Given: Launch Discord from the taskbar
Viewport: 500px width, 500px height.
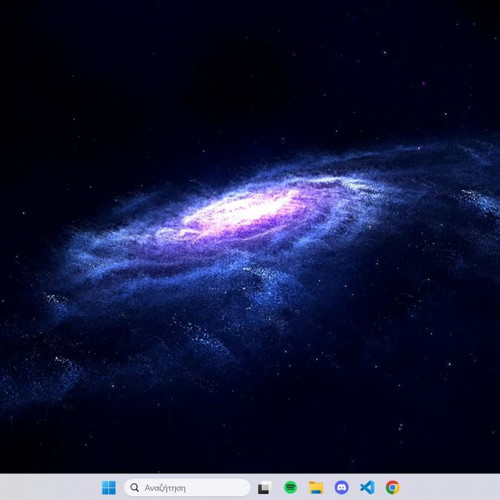Looking at the screenshot, I should (341, 488).
